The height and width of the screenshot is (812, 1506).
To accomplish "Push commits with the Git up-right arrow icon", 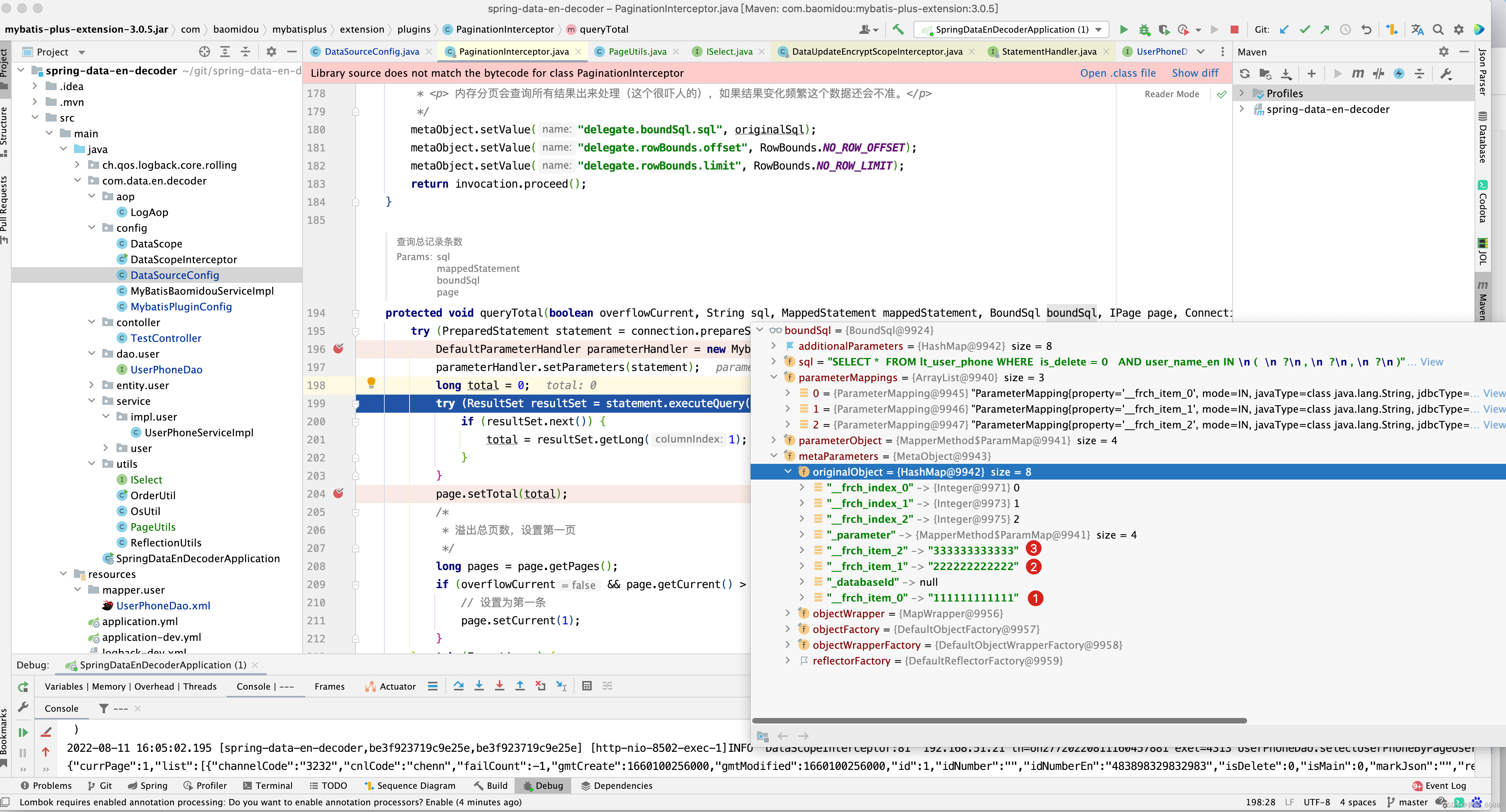I will pyautogui.click(x=1325, y=29).
